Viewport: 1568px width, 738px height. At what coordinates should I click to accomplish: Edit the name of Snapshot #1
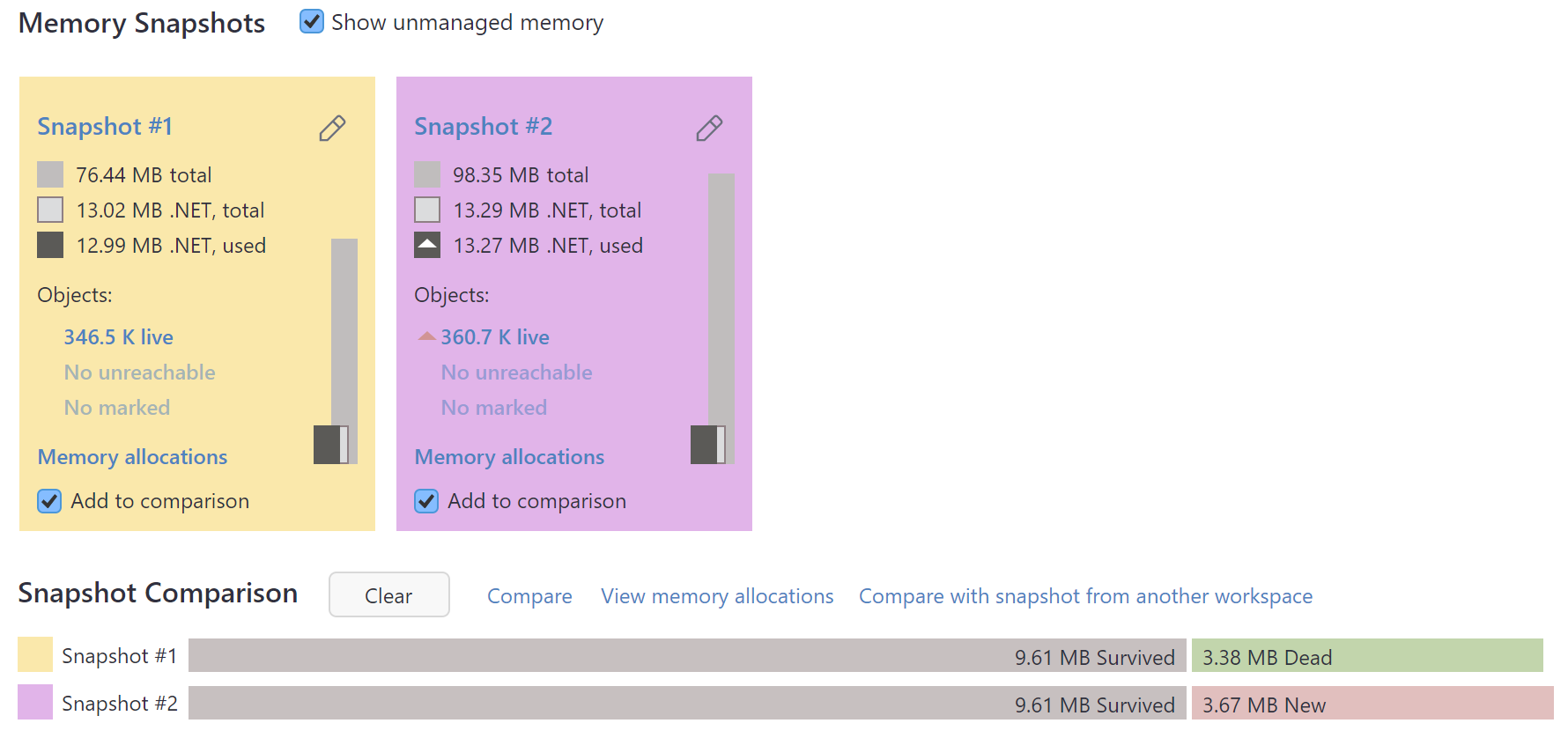(332, 129)
